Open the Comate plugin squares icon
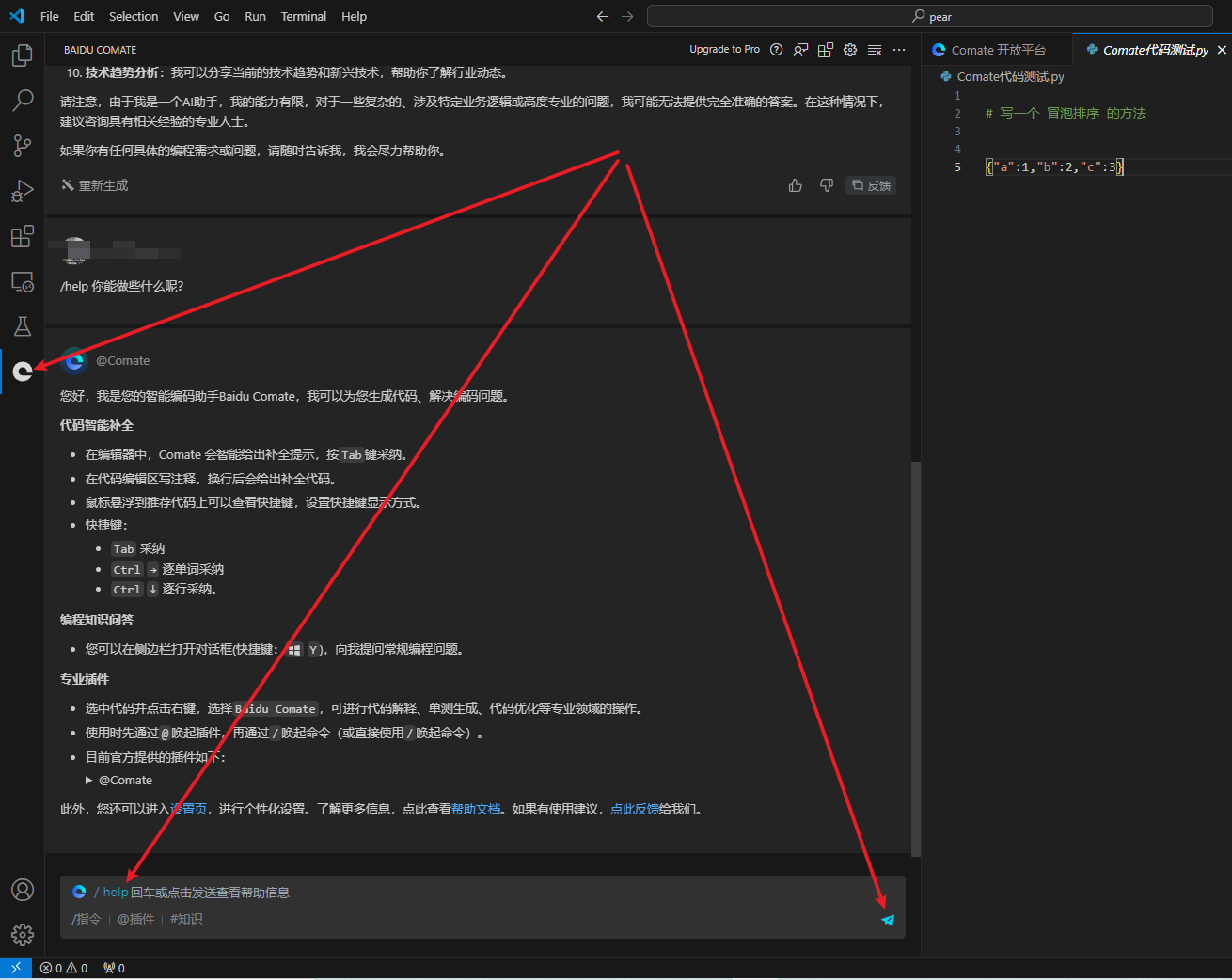1232x980 pixels. point(825,50)
